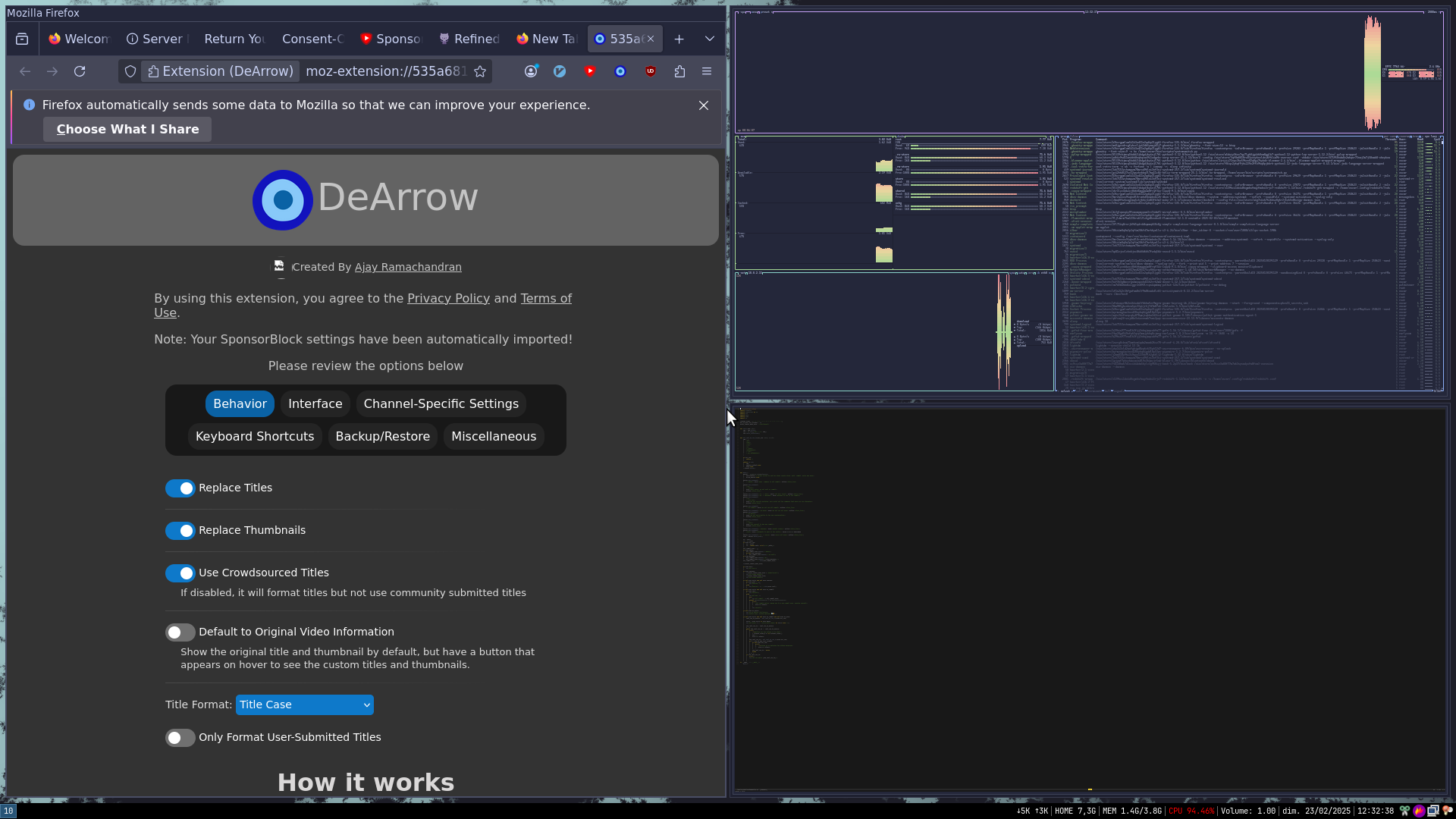Viewport: 1456px width, 819px height.
Task: Click the CPU 94.46% status entry
Action: 1191,811
